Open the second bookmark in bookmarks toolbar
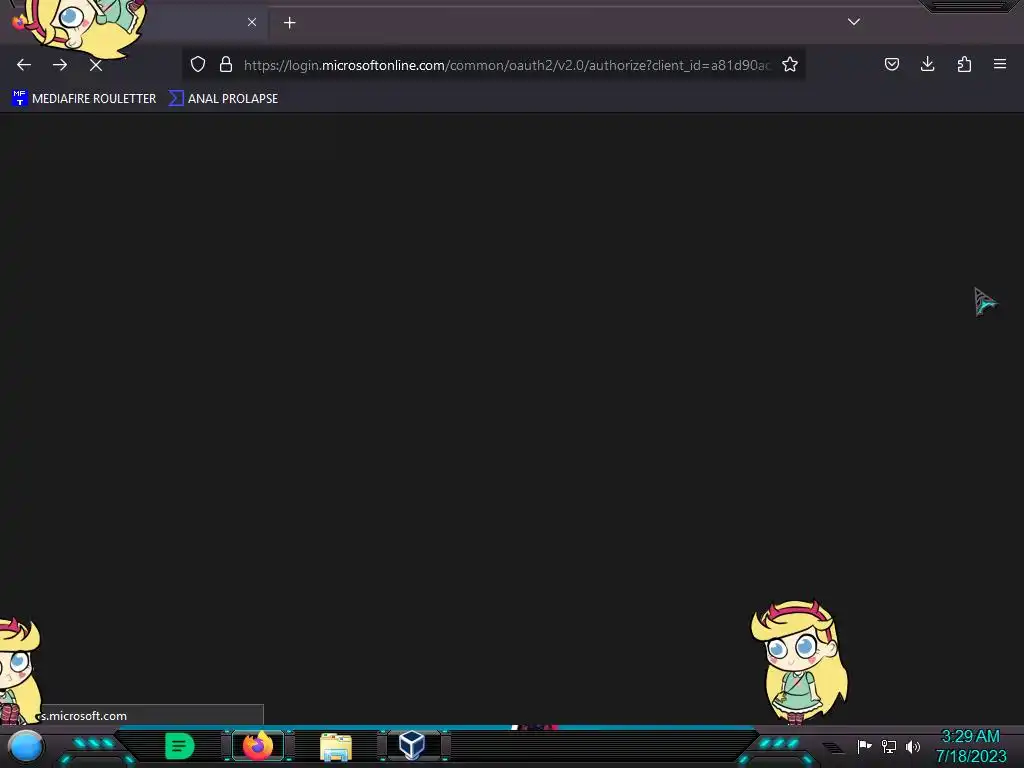1024x768 pixels. [223, 99]
